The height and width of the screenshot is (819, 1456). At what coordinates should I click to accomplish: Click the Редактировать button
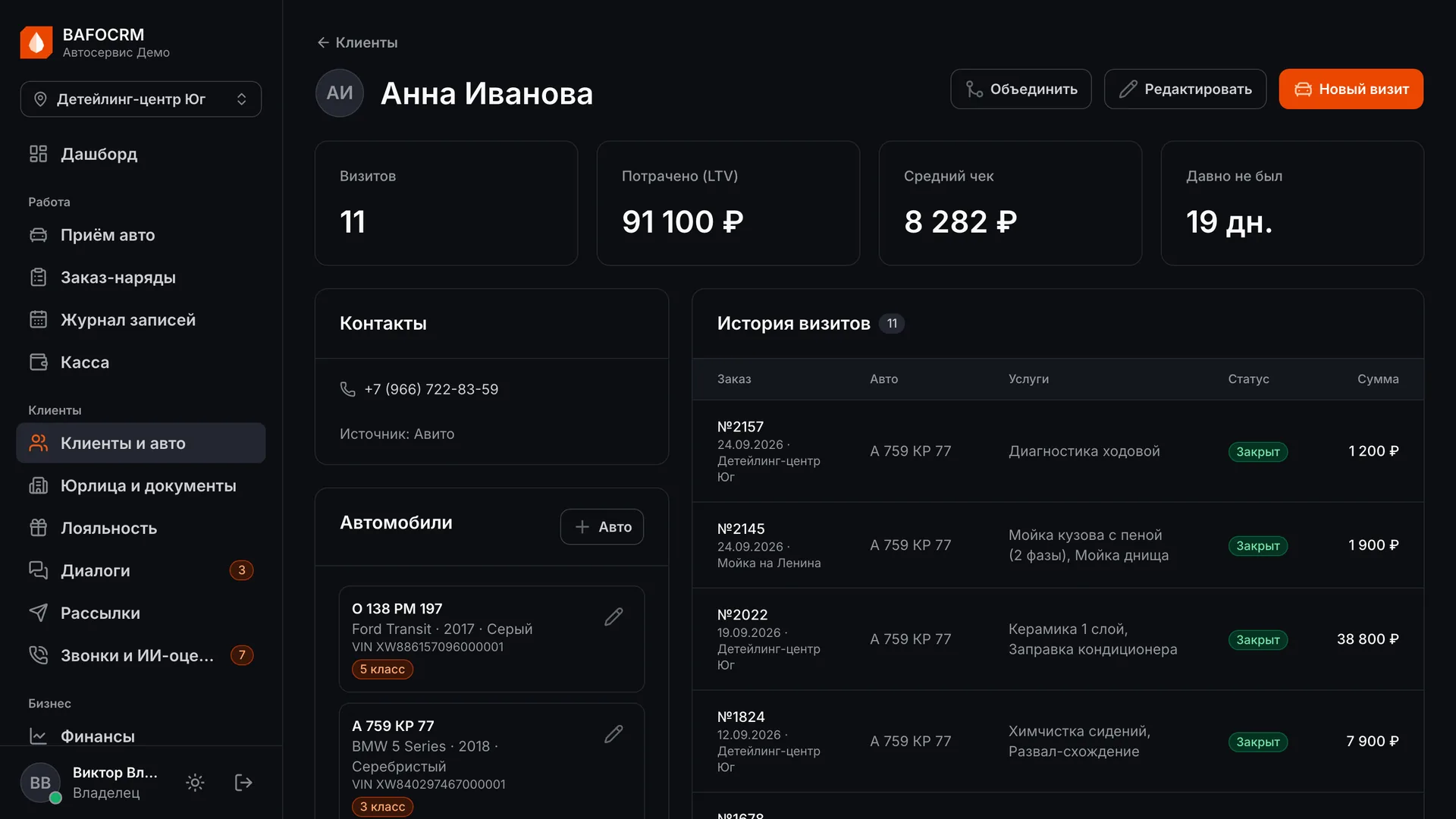(x=1185, y=89)
